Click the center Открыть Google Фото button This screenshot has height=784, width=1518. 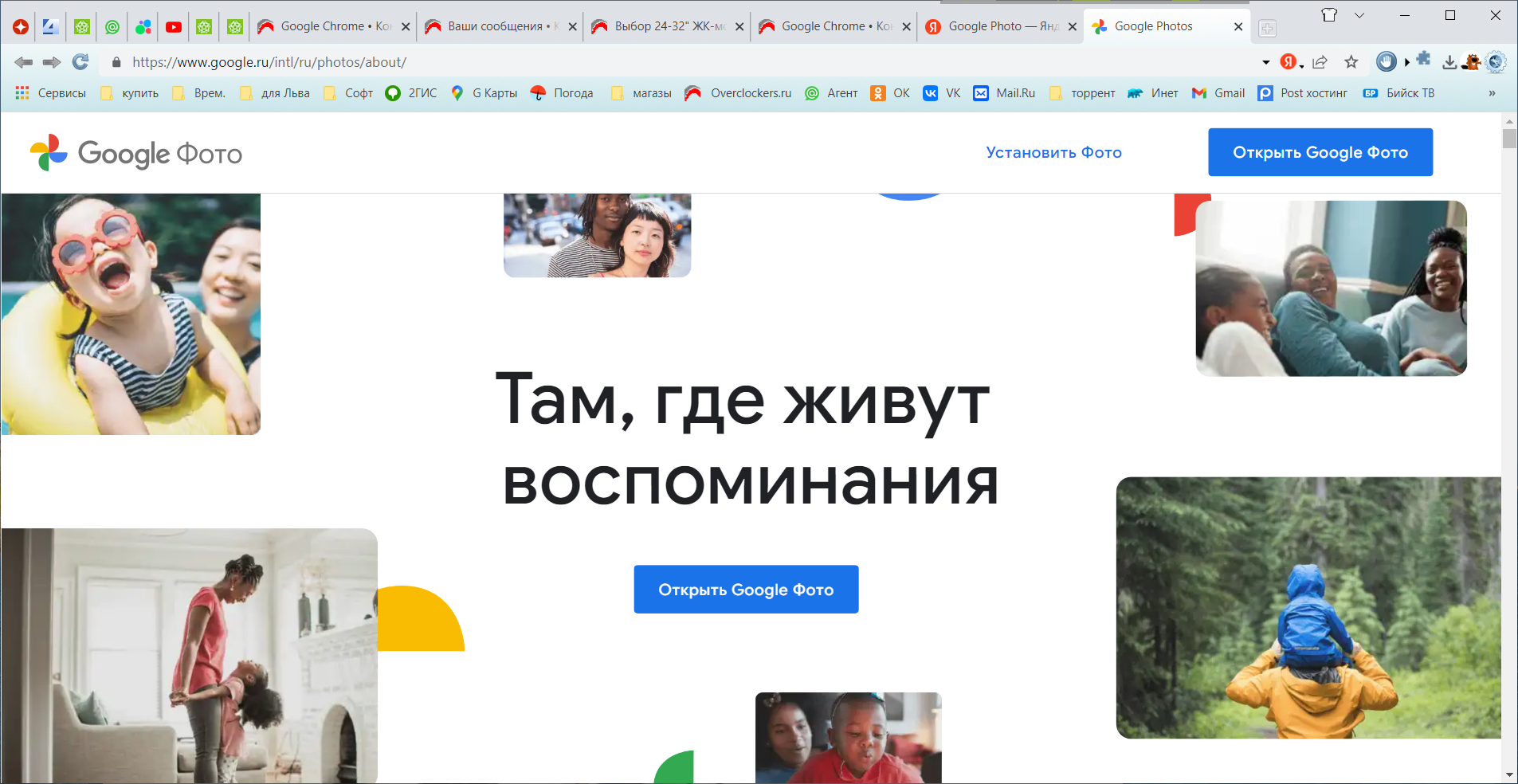746,590
